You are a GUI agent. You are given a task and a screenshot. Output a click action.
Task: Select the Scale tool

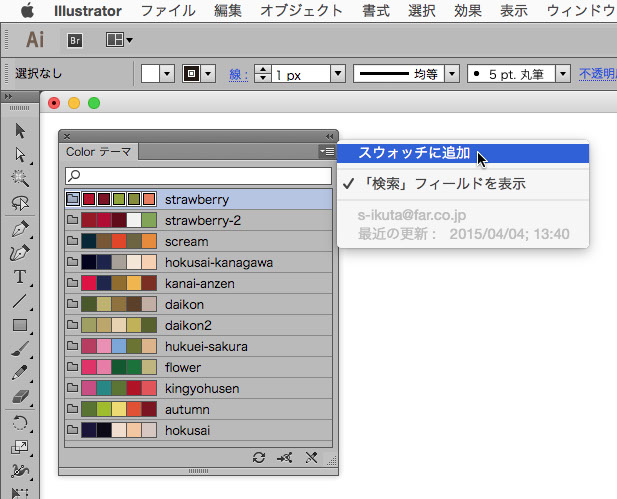tap(20, 447)
